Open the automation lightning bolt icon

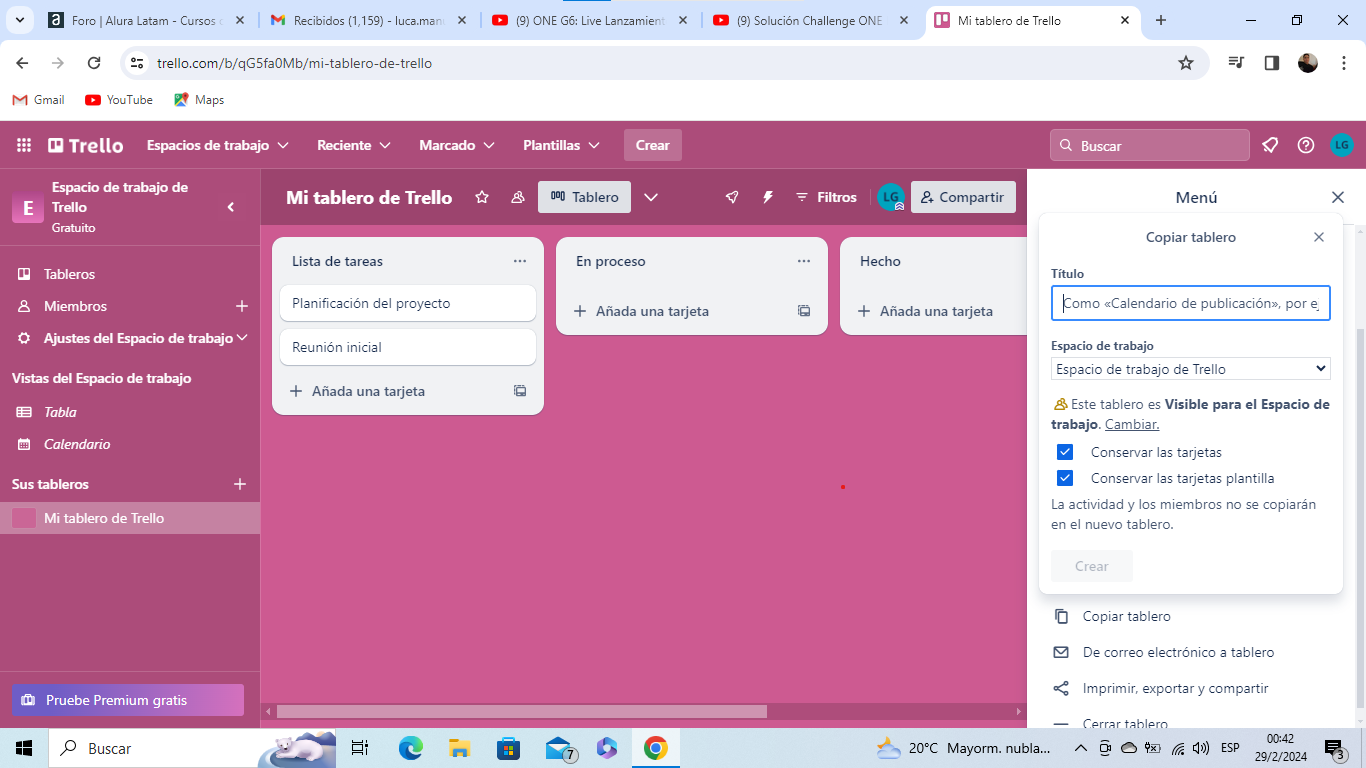click(768, 197)
